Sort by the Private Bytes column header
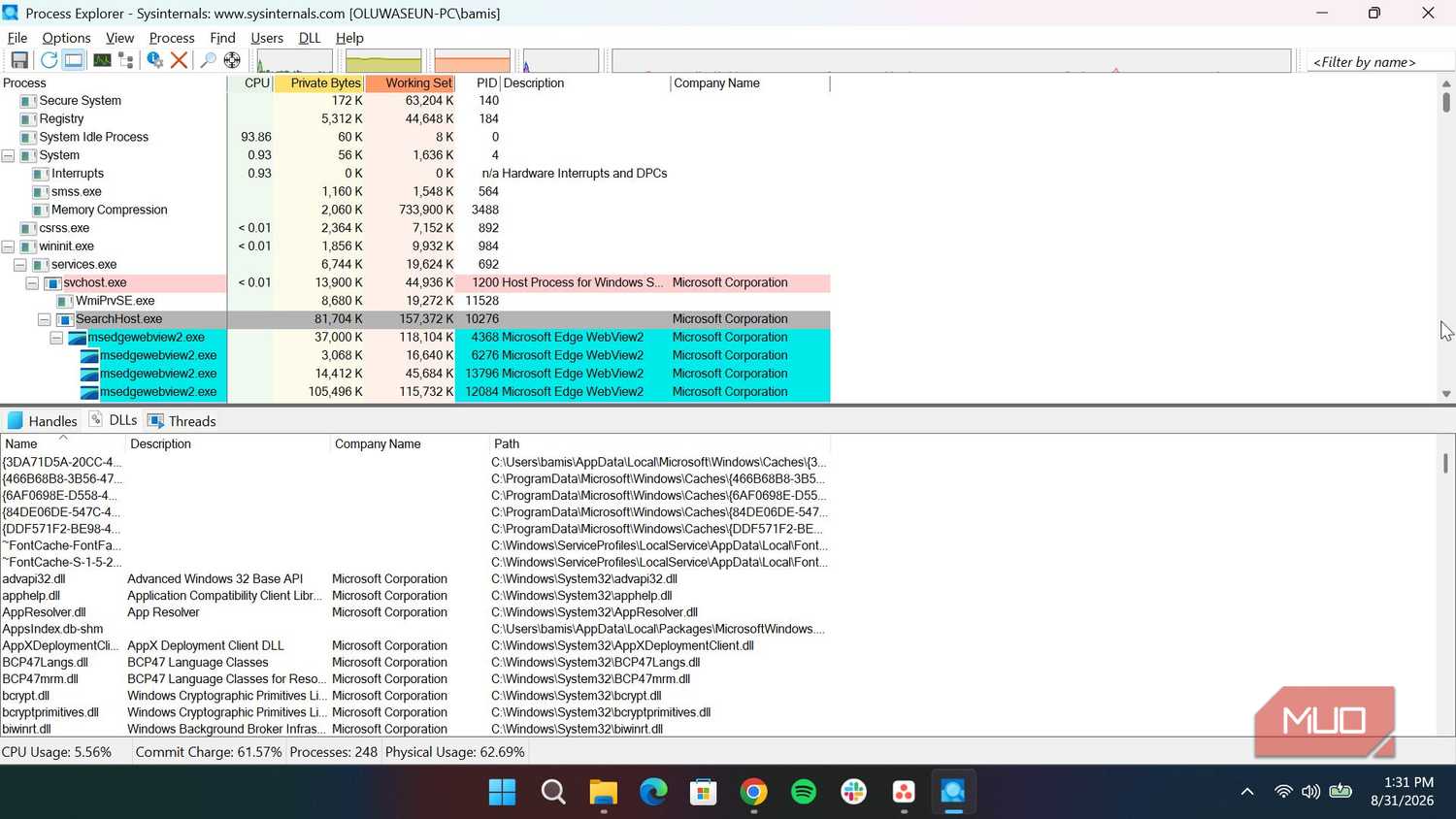1456x819 pixels. pos(319,83)
